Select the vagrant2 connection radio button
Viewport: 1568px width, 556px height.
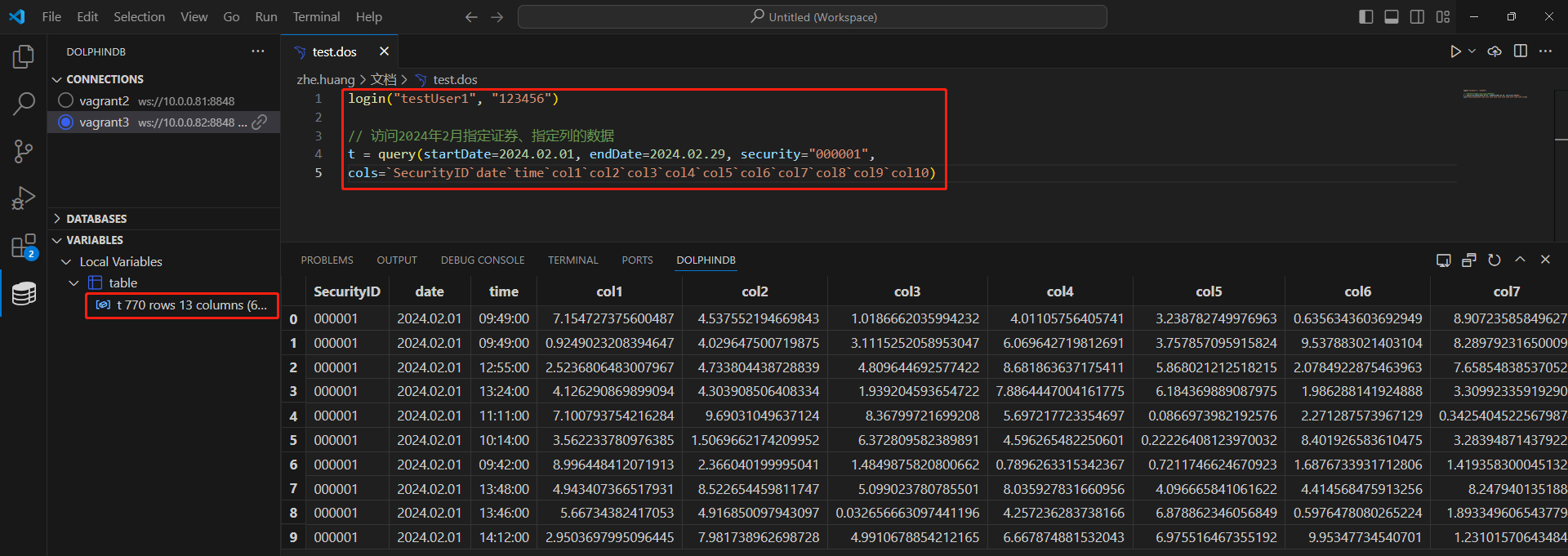66,100
